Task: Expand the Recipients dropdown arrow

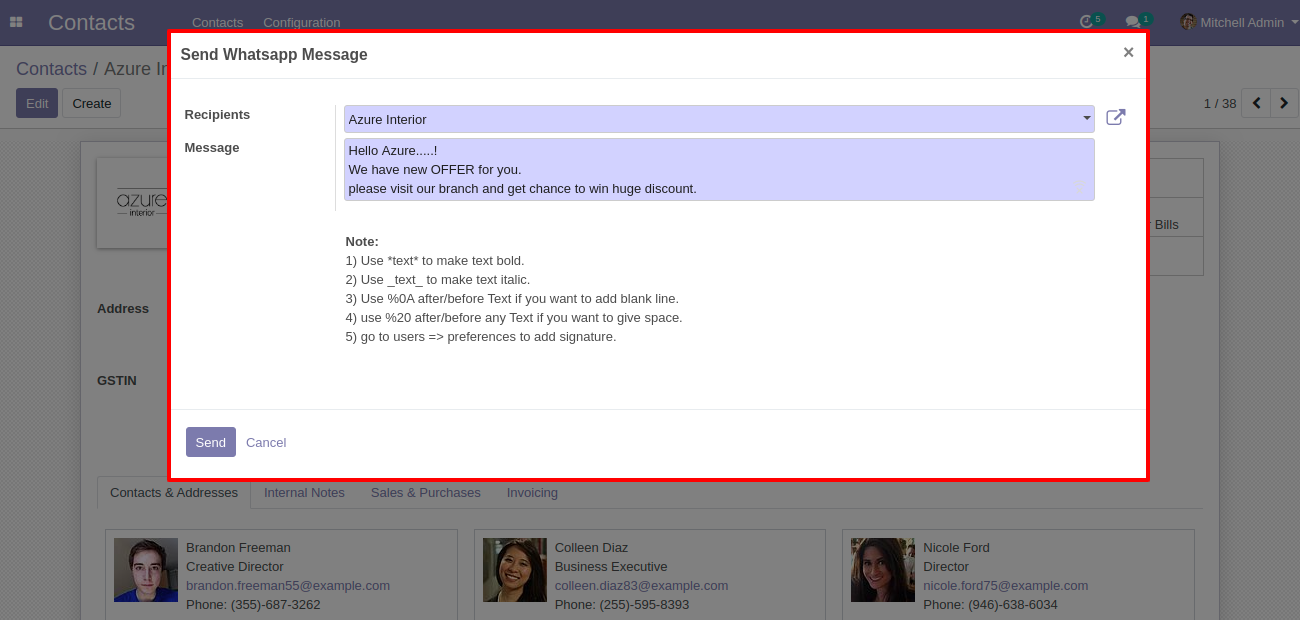Action: 1087,119
